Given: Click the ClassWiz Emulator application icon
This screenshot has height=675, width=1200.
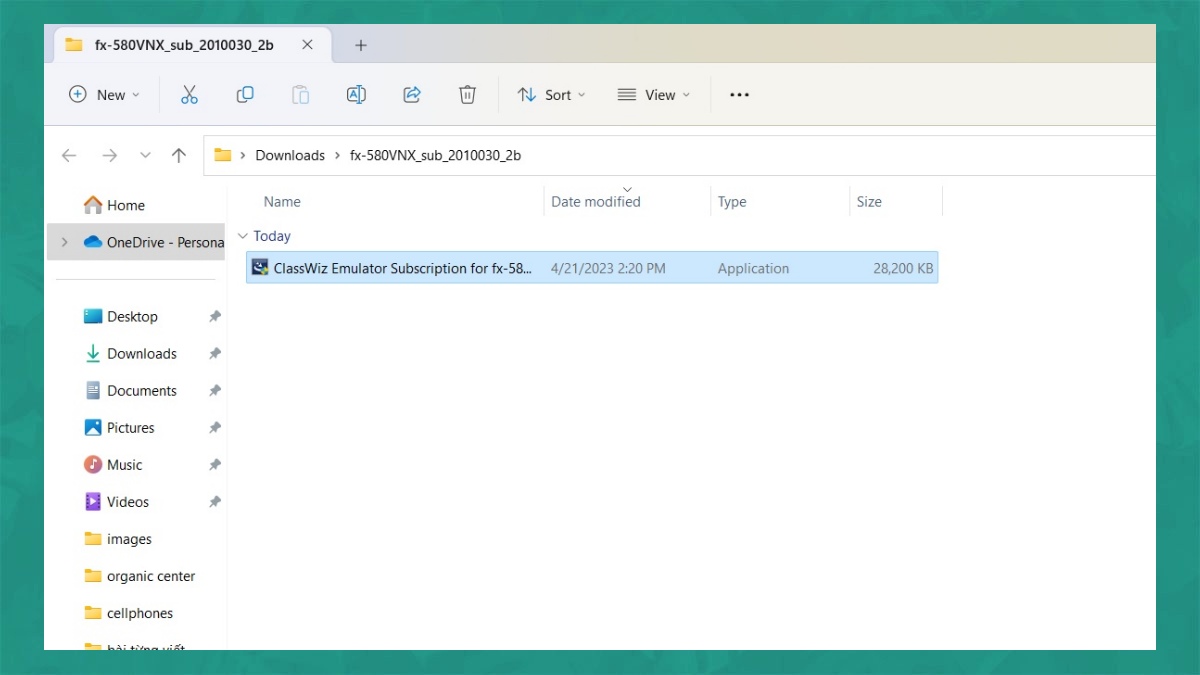Looking at the screenshot, I should click(260, 267).
